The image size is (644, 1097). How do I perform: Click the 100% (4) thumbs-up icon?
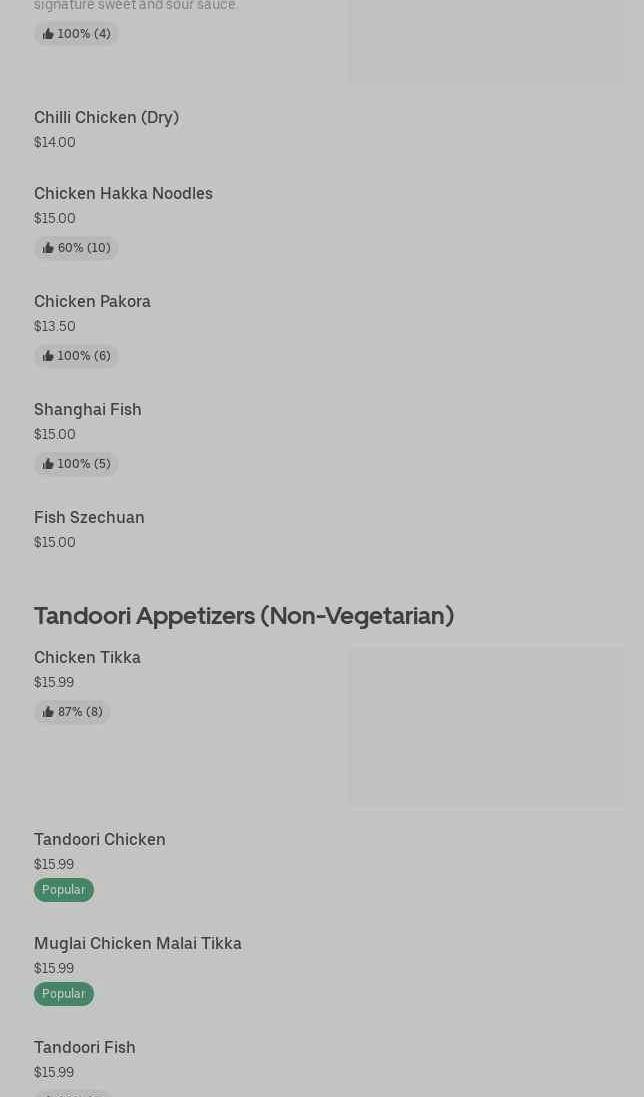pyautogui.click(x=48, y=34)
